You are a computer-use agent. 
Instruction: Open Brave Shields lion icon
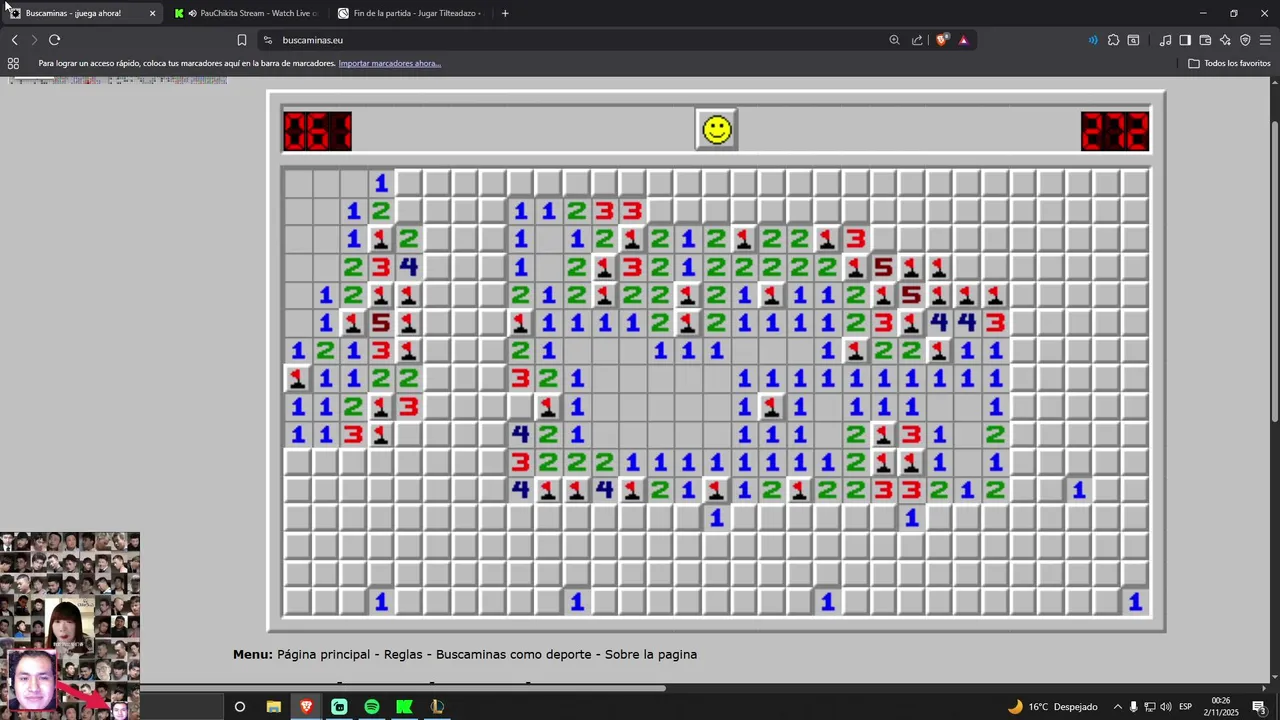point(942,40)
